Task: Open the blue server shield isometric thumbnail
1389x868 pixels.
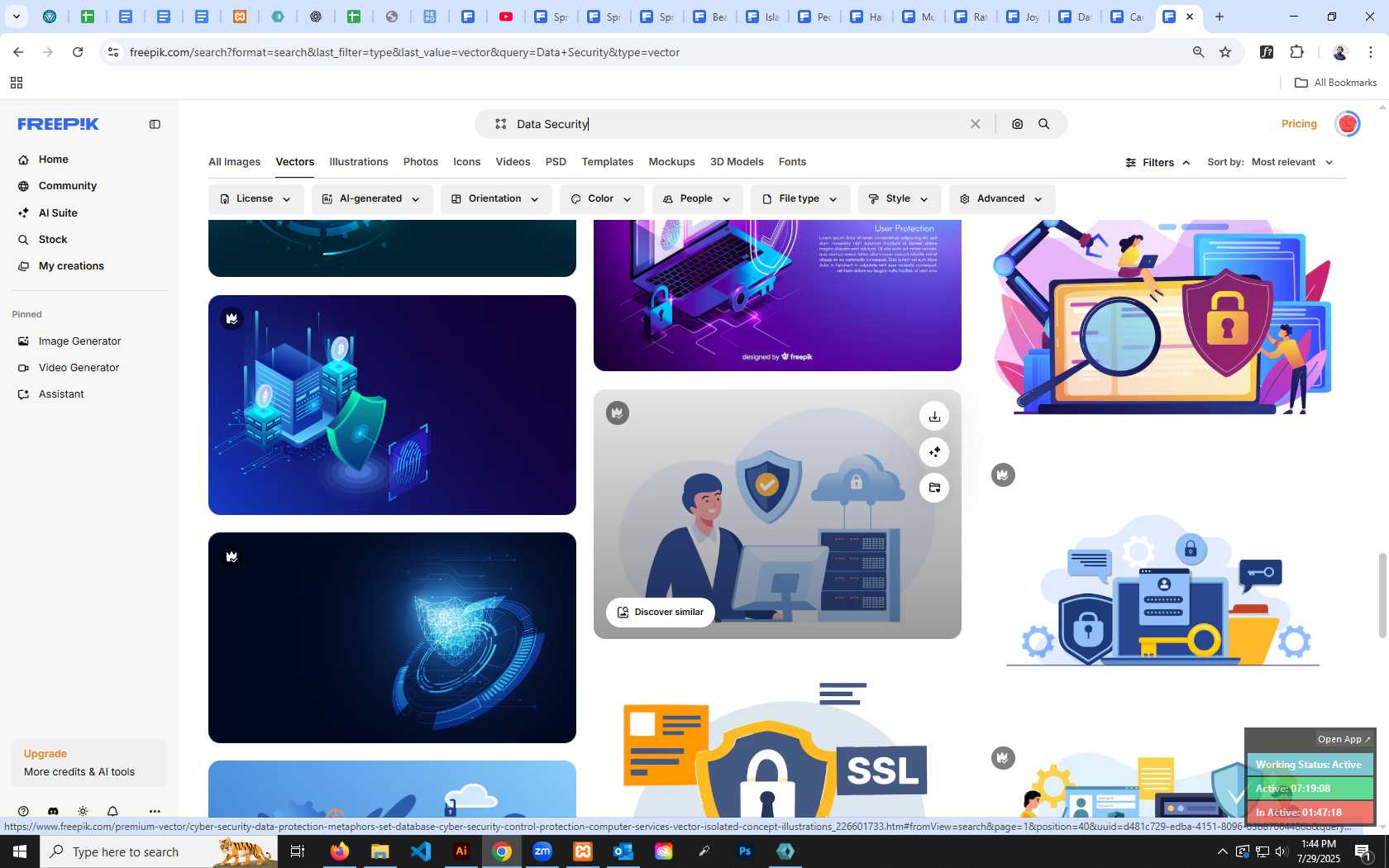Action: pyautogui.click(x=392, y=405)
